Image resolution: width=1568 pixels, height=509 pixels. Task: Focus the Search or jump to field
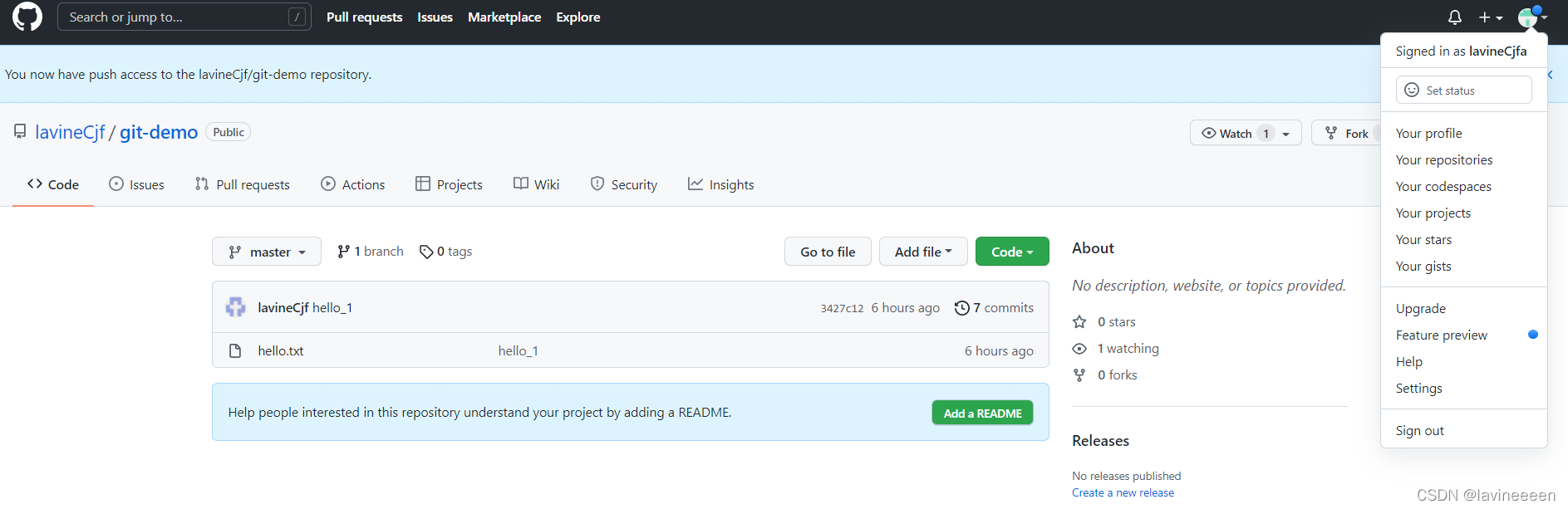(x=184, y=17)
